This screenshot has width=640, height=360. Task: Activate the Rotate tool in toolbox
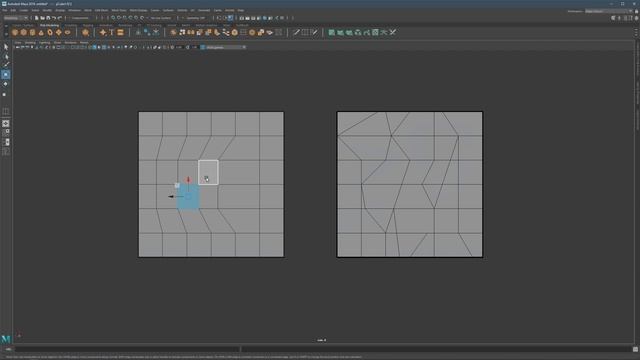coord(6,84)
